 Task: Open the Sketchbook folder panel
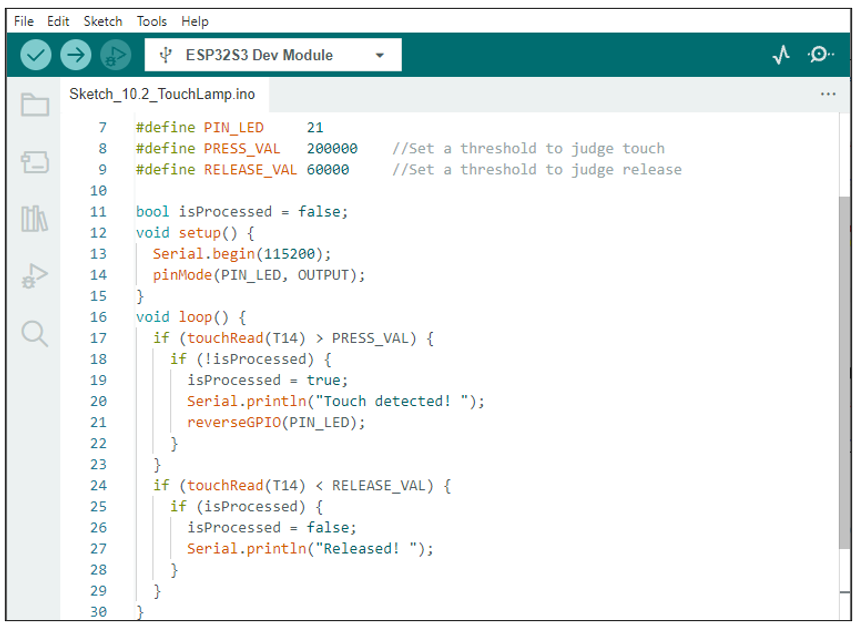[x=35, y=104]
